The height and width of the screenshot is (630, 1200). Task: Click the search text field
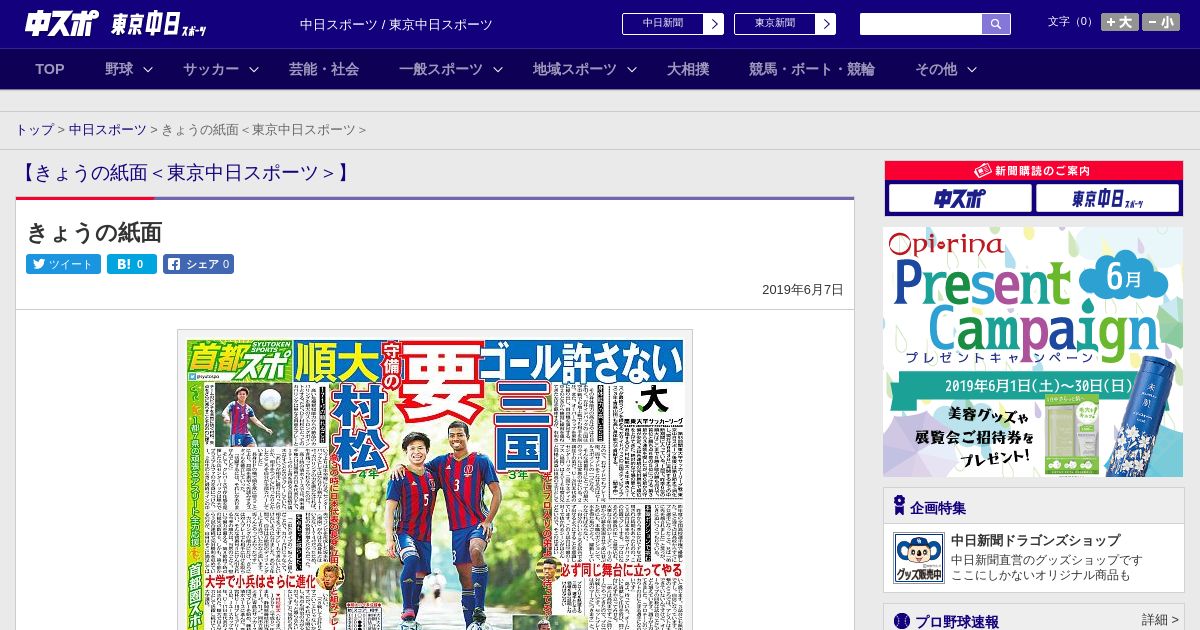[x=921, y=24]
